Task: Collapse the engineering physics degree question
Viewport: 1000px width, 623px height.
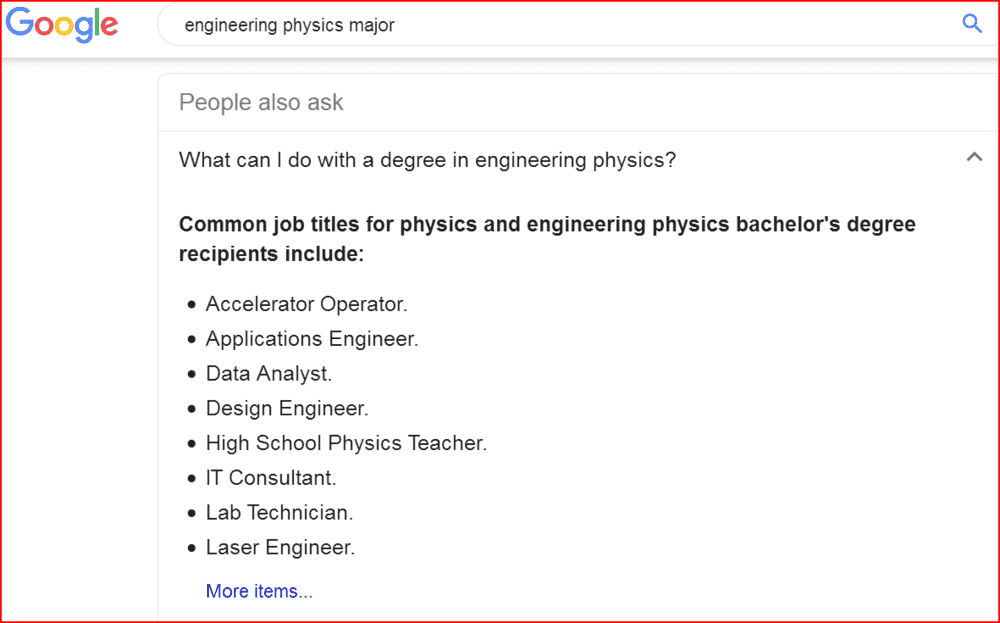Action: click(974, 157)
